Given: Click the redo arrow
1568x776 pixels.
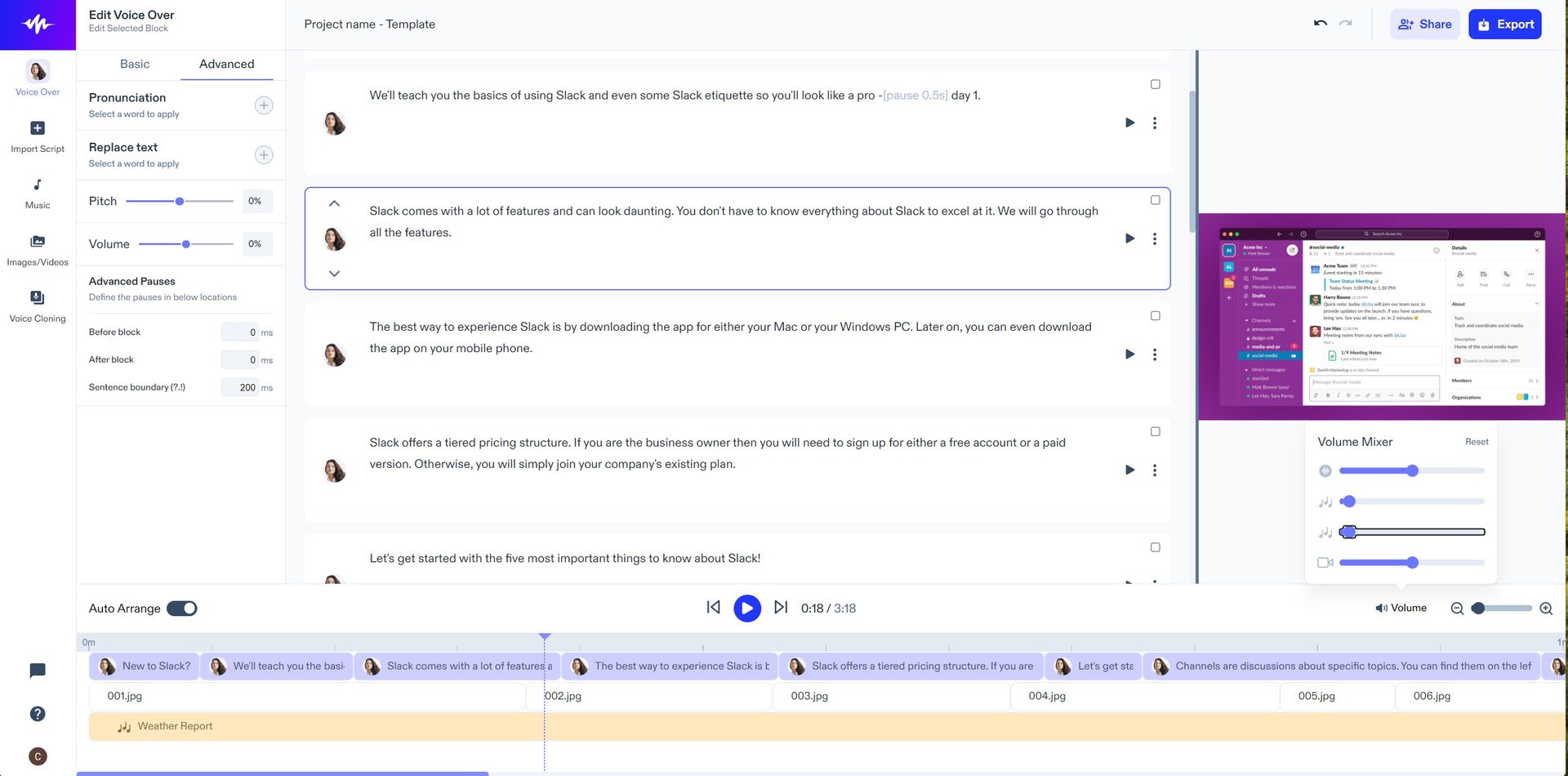Looking at the screenshot, I should point(1346,24).
